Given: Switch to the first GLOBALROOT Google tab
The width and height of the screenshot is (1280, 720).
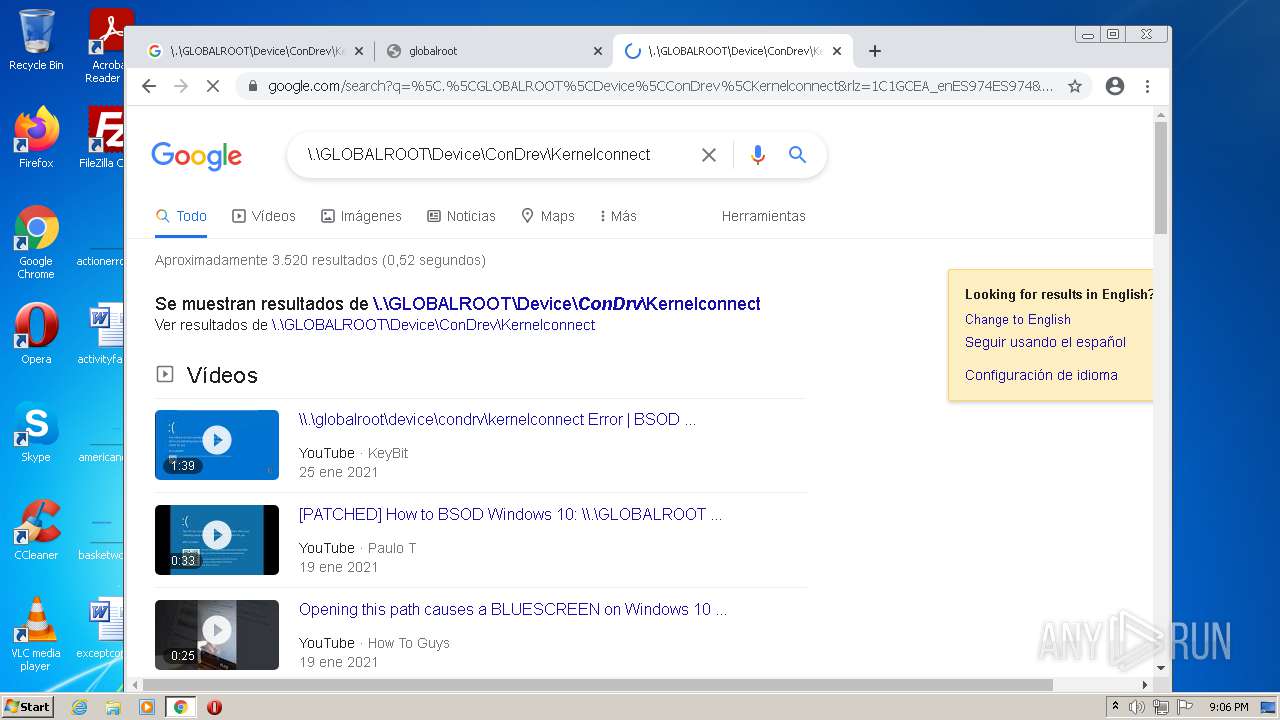Looking at the screenshot, I should coord(255,51).
